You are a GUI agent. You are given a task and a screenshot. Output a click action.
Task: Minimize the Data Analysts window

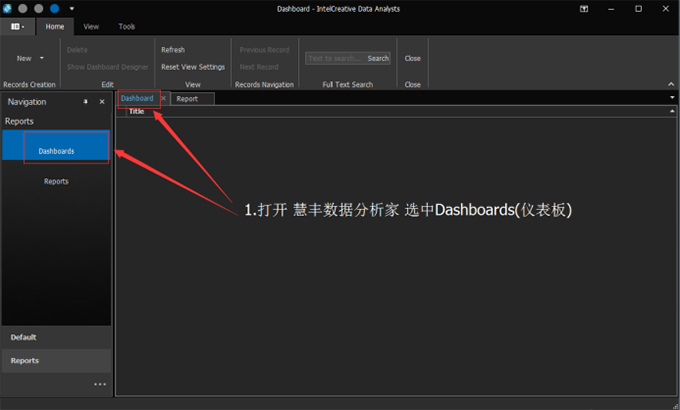pos(611,9)
